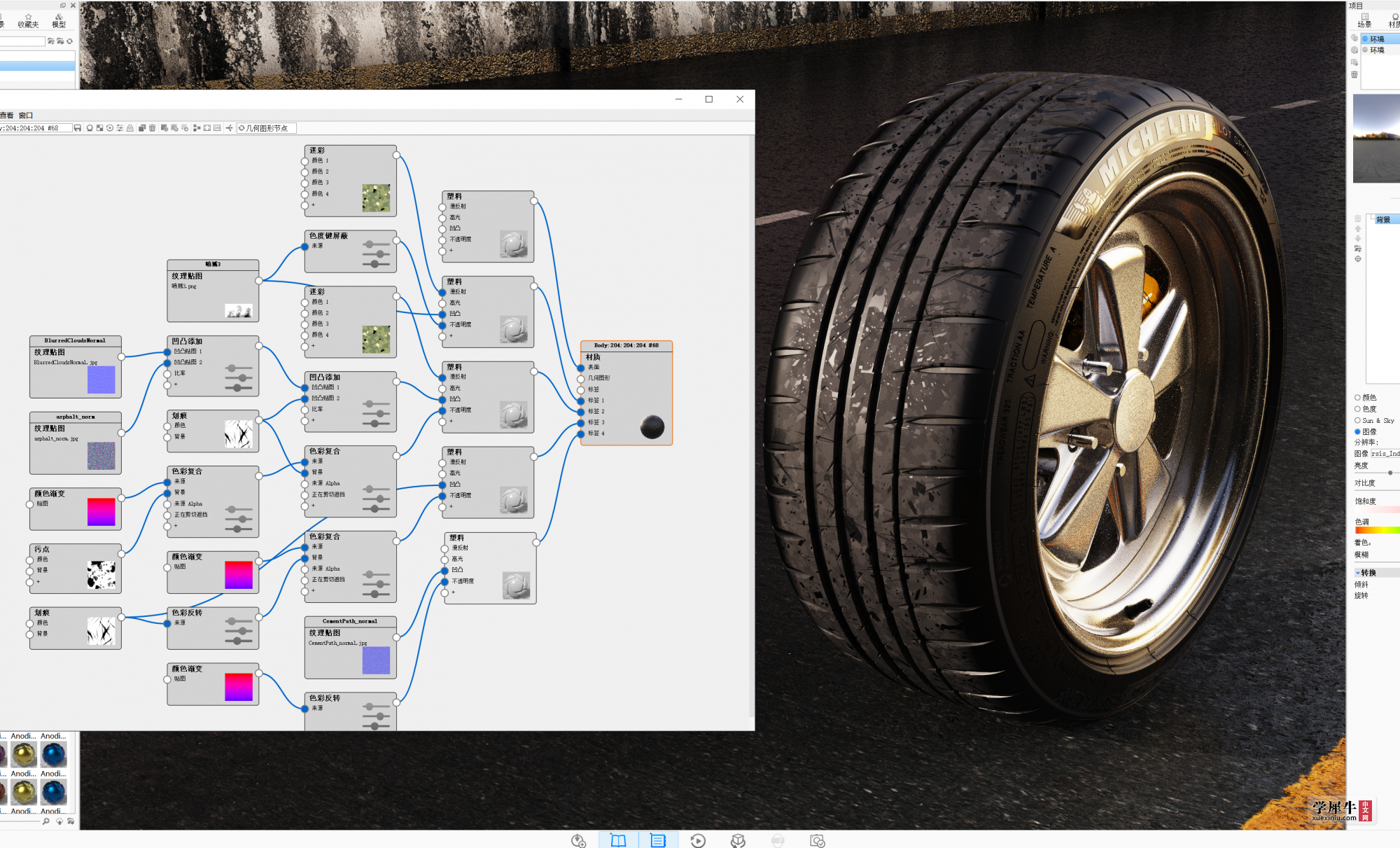Open the KeyShotXR cube icon in bottom toolbar
The width and height of the screenshot is (1400, 848).
pyautogui.click(x=738, y=840)
